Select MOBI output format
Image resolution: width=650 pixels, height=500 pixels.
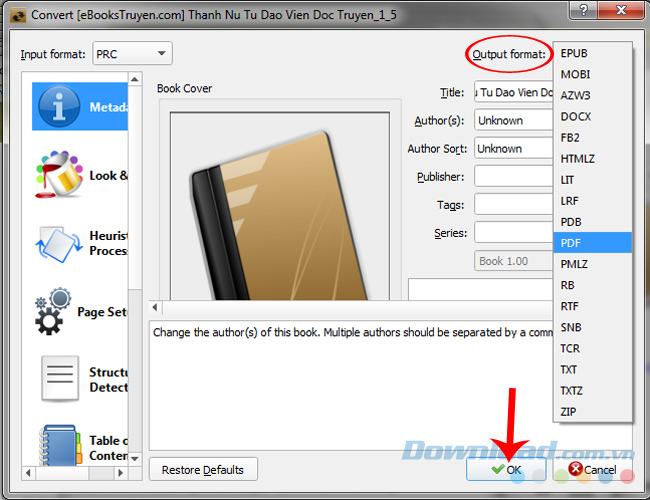(592, 74)
